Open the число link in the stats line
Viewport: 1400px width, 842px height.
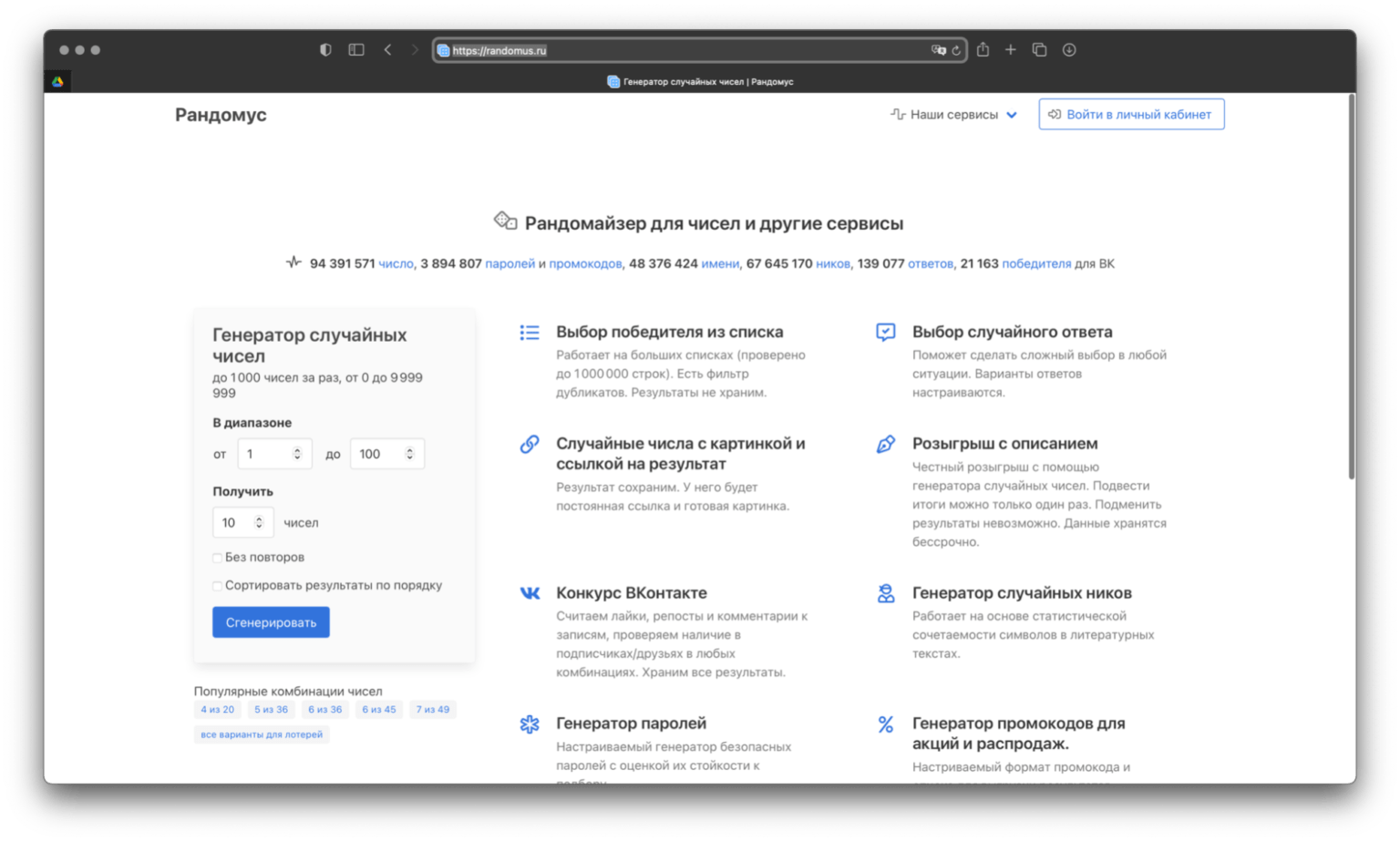[x=396, y=263]
